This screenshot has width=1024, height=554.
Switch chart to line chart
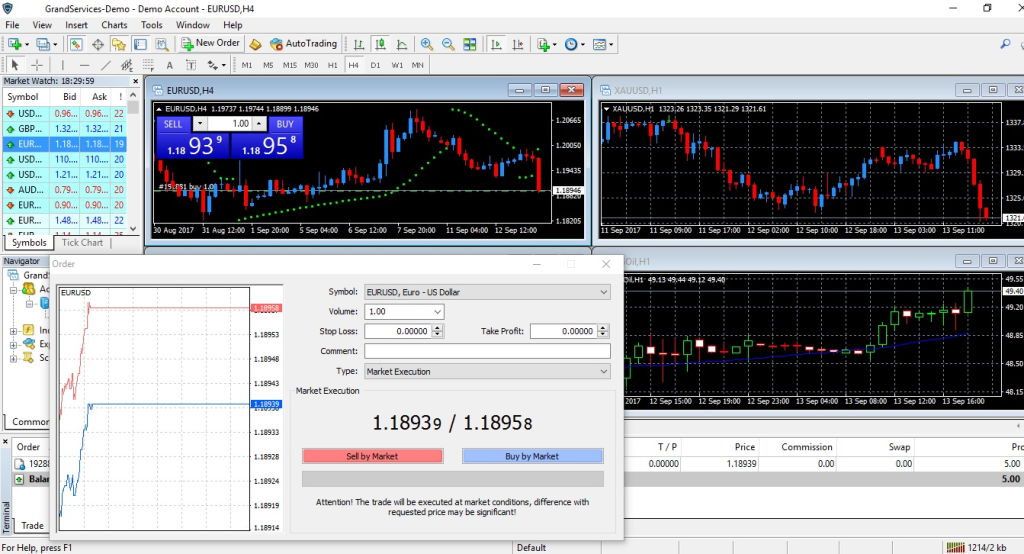click(x=402, y=44)
